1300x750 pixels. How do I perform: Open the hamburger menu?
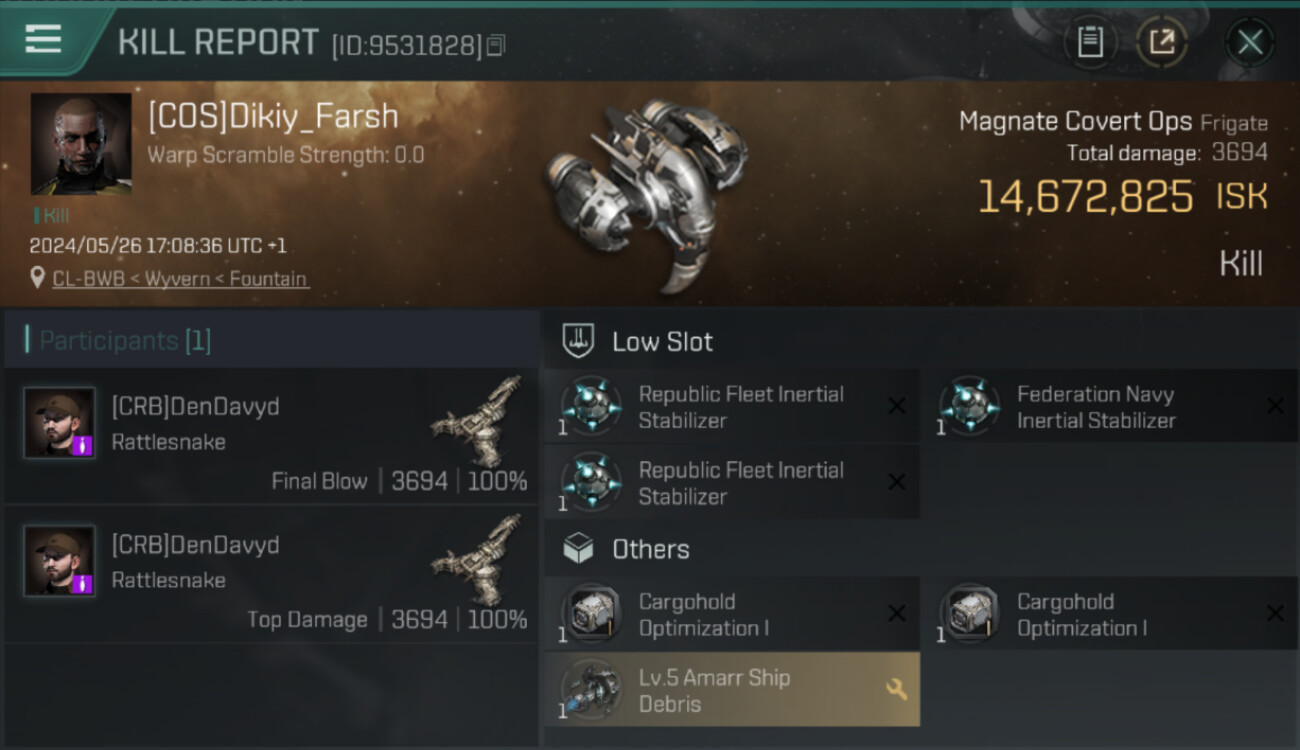[x=43, y=39]
